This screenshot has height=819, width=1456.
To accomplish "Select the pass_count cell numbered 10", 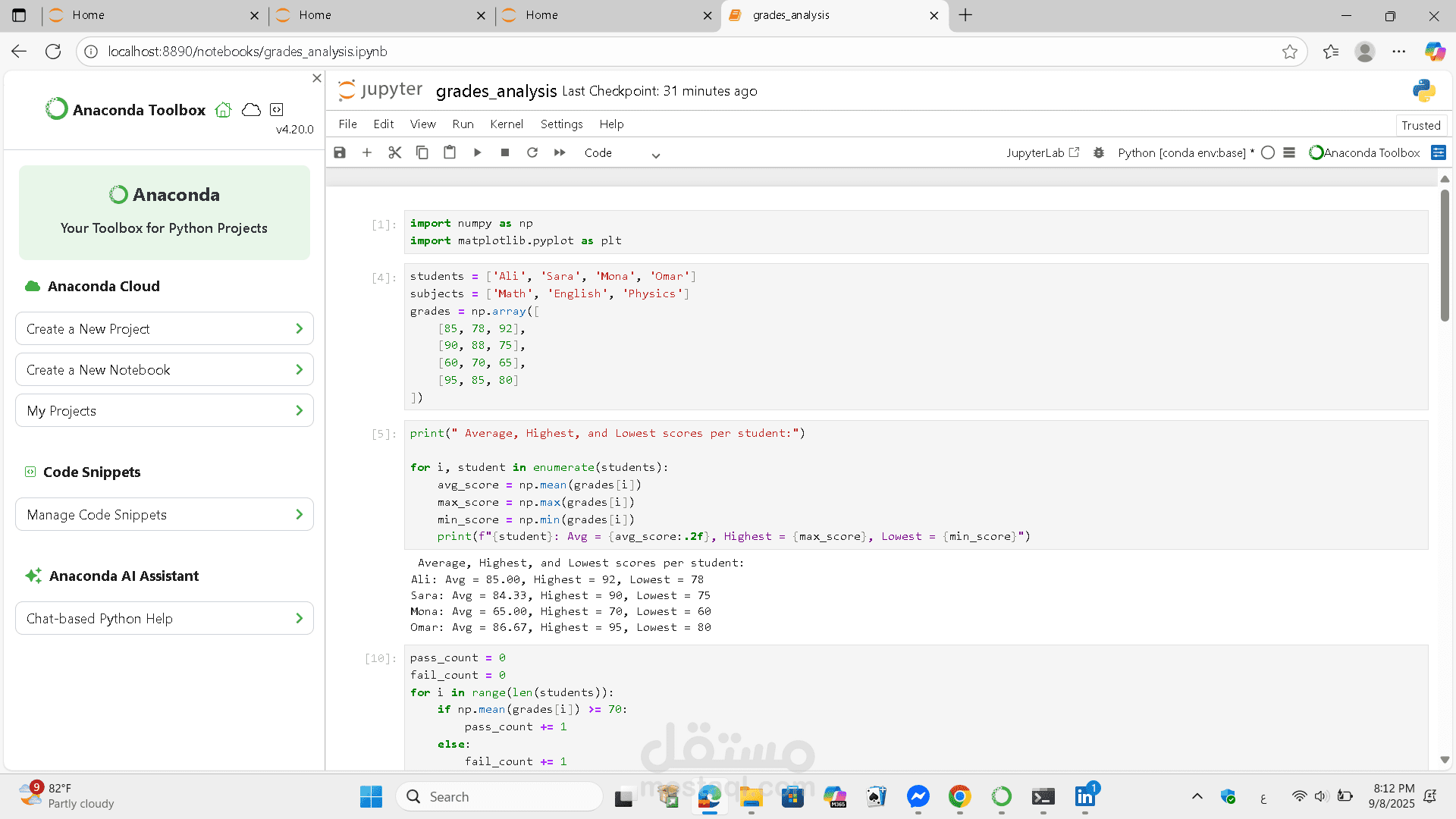I will click(x=916, y=709).
